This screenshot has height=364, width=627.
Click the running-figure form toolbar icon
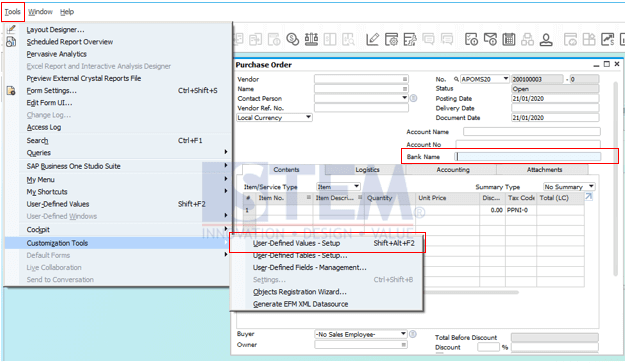coord(409,39)
